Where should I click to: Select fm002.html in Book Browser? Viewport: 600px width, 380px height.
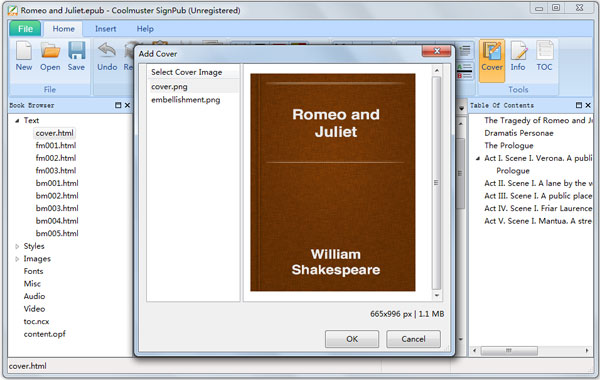pos(56,158)
